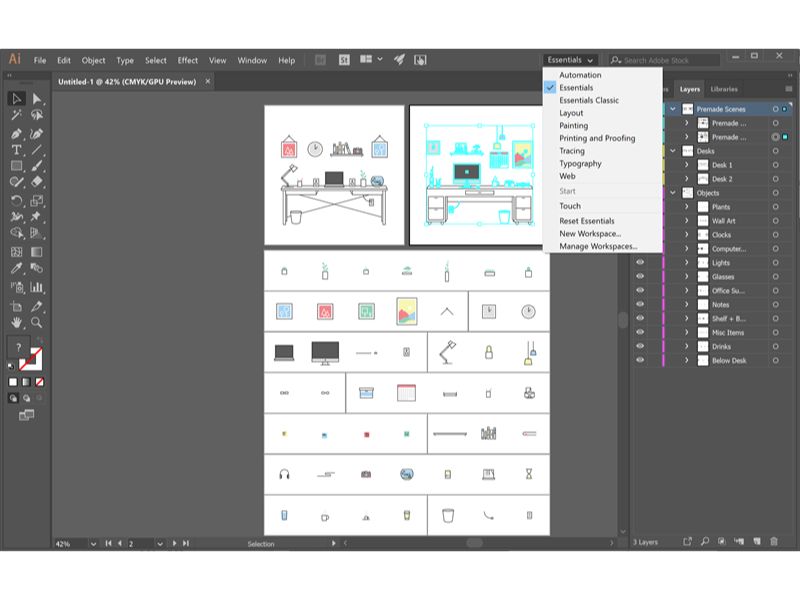Choose the Rectangle tool

pos(15,166)
